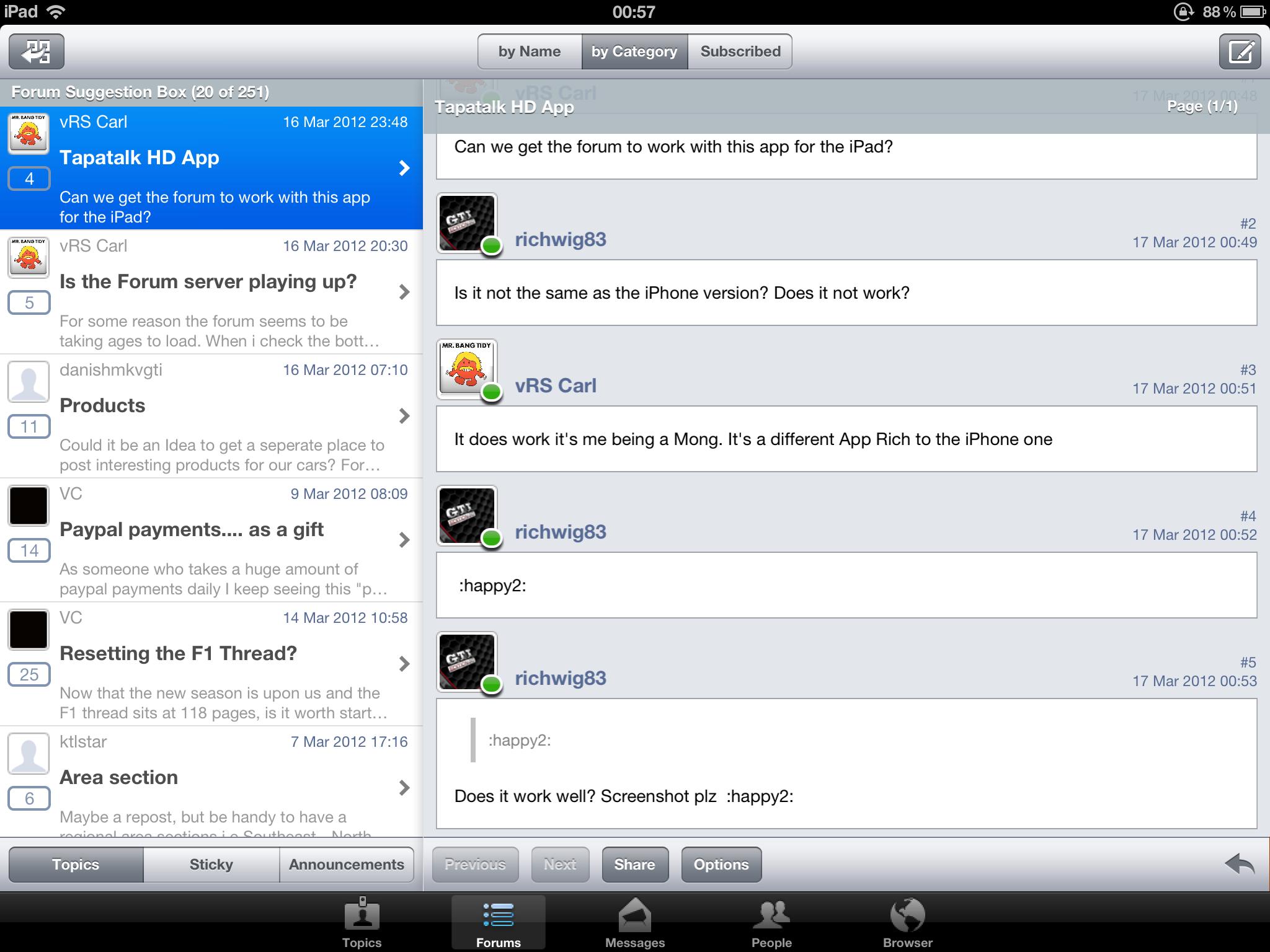Tap post number #4
The width and height of the screenshot is (1270, 952).
coord(1248,516)
